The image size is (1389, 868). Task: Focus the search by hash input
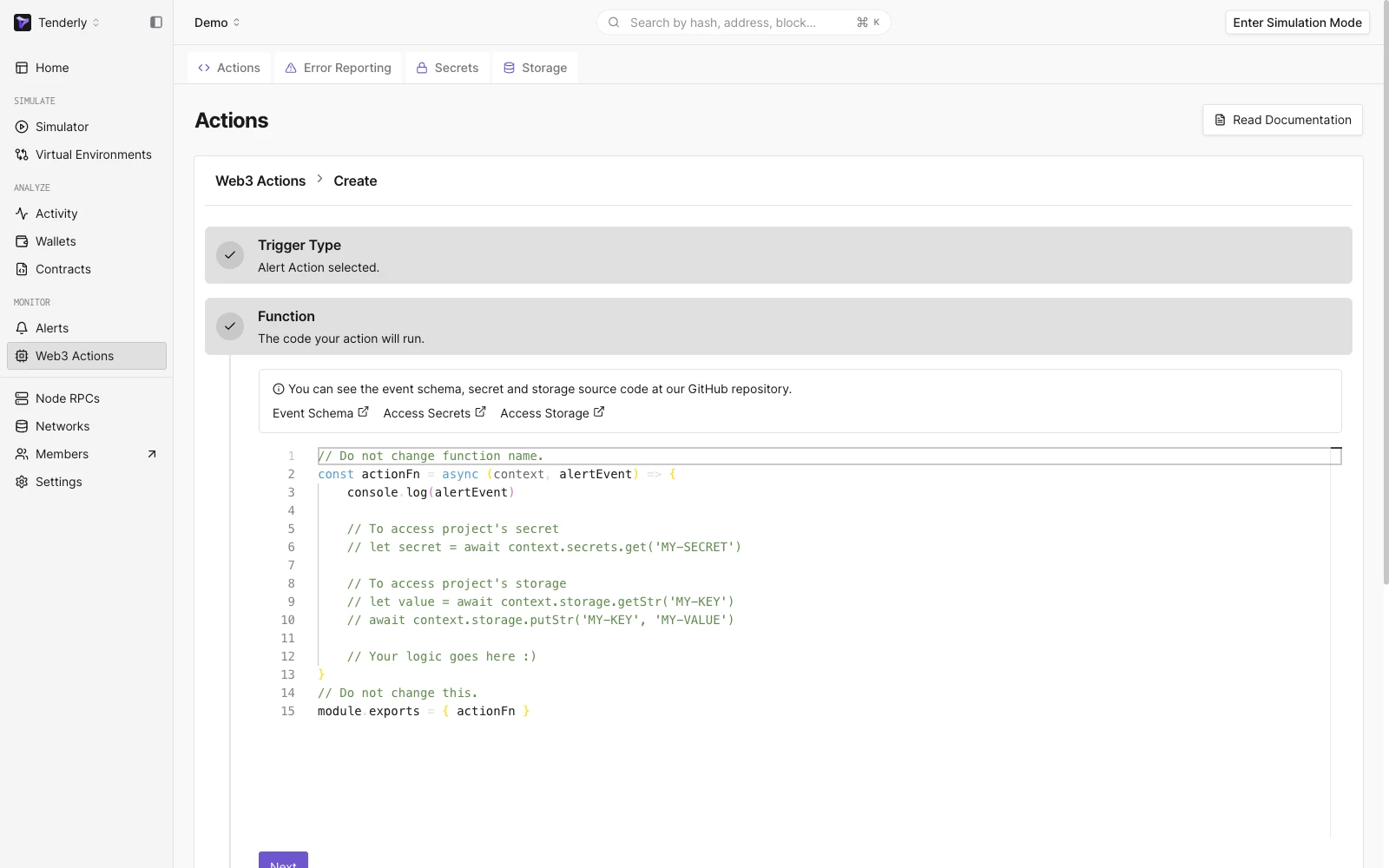coord(743,23)
